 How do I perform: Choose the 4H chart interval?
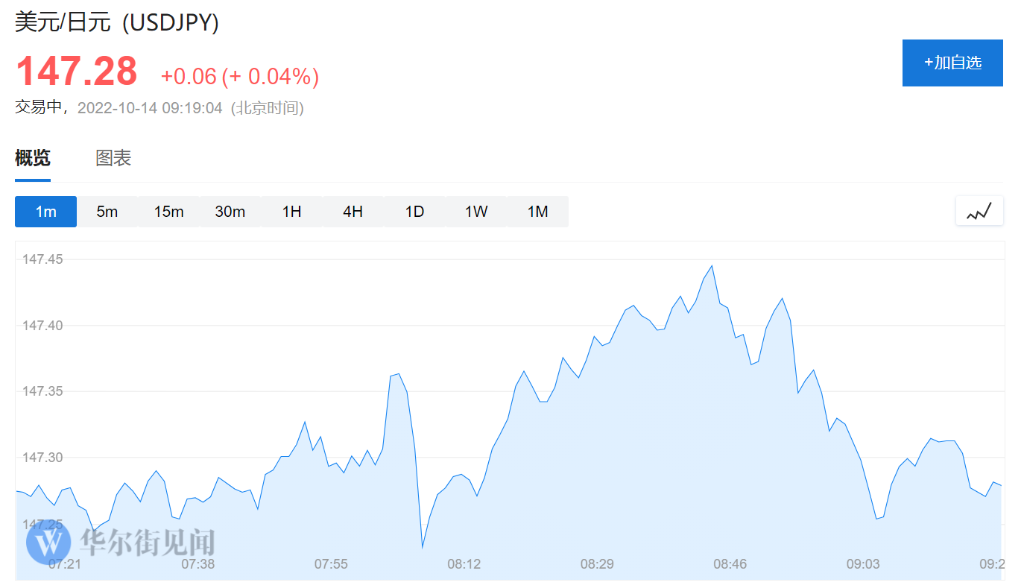pos(353,211)
